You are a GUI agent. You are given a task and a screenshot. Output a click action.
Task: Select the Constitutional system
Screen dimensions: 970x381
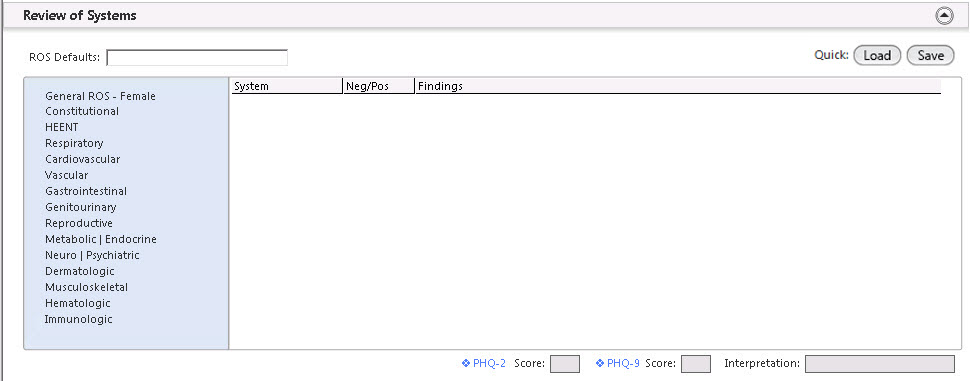point(82,111)
